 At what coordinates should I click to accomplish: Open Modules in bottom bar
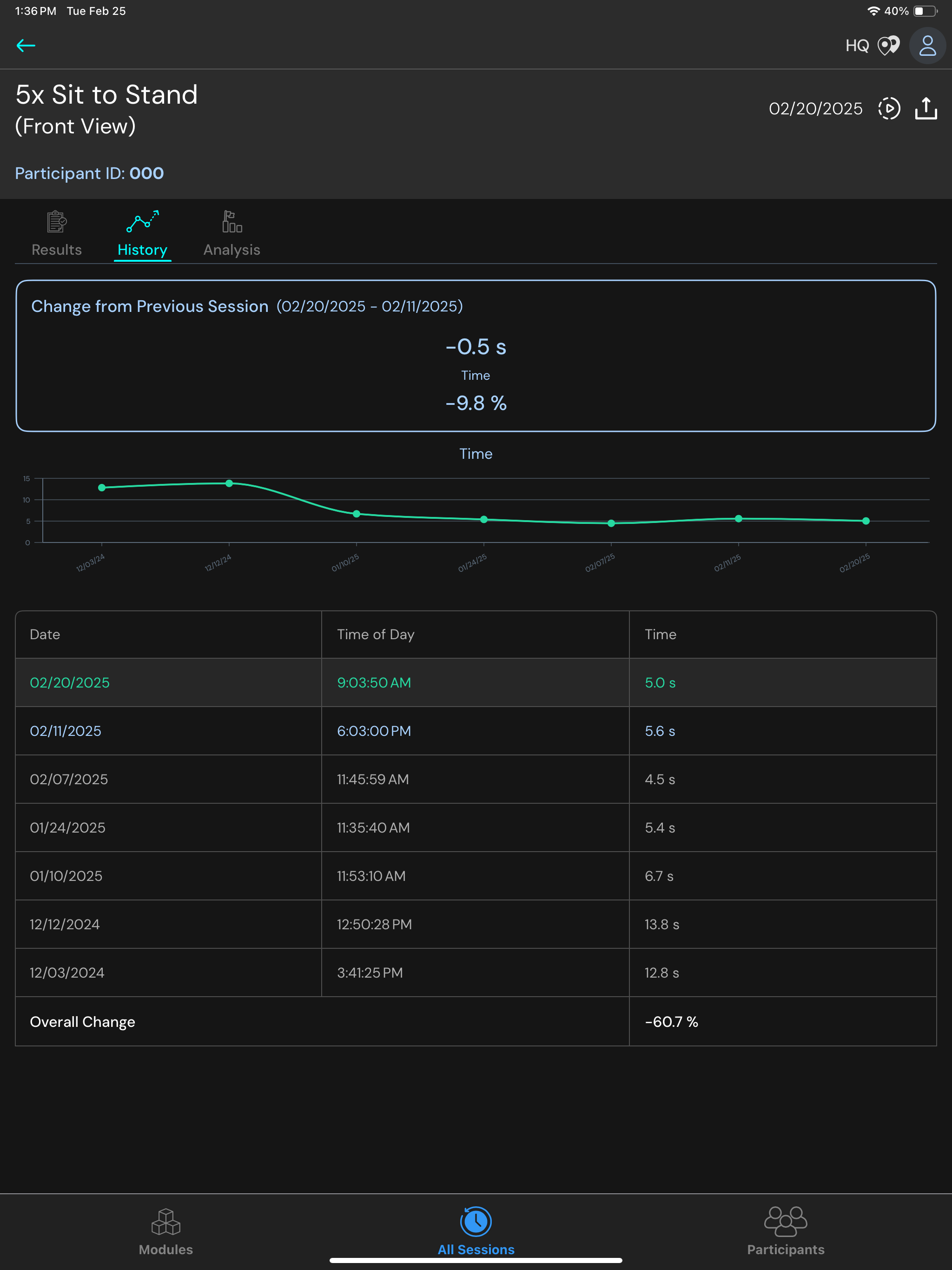coord(166,1231)
